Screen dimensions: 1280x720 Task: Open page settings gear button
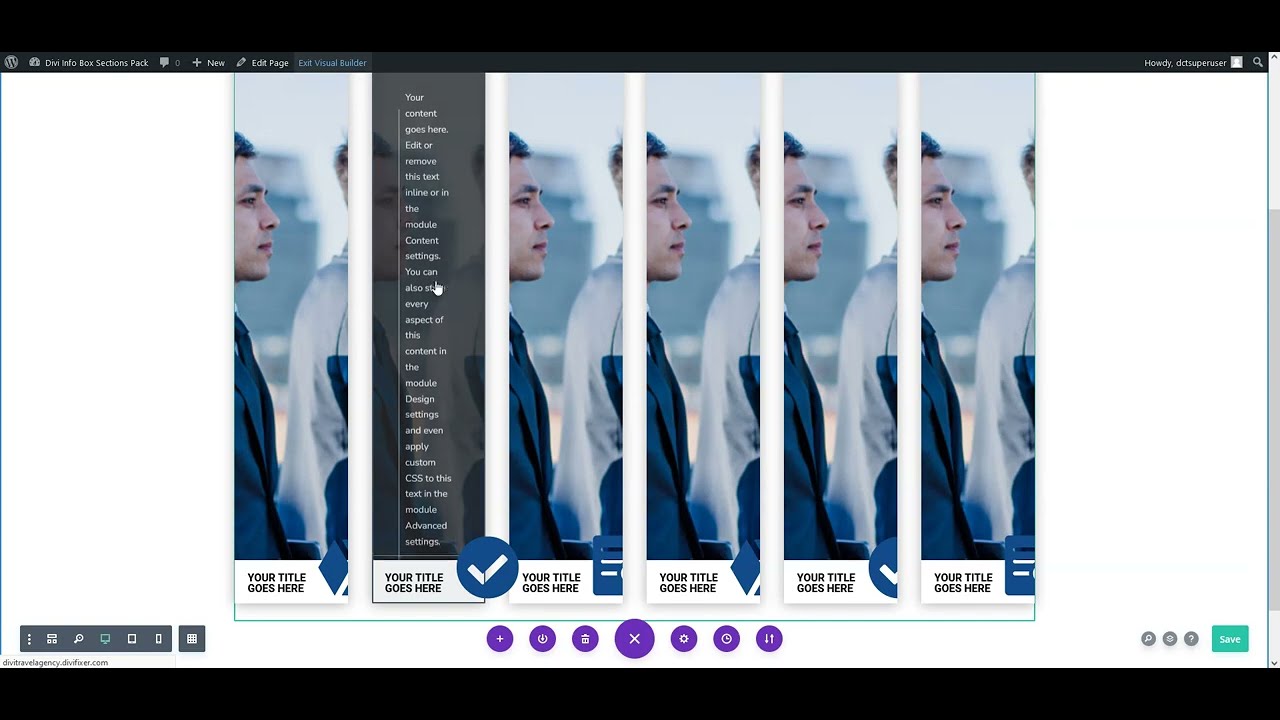click(684, 639)
